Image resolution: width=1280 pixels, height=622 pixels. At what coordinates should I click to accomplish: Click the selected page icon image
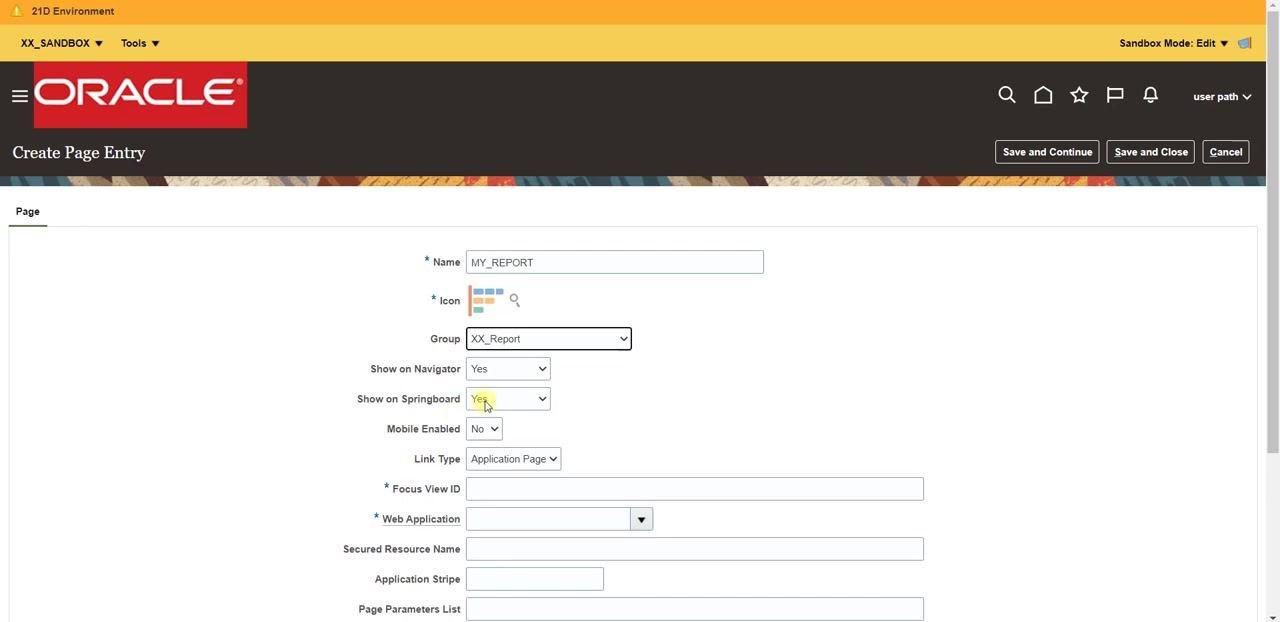tap(487, 300)
